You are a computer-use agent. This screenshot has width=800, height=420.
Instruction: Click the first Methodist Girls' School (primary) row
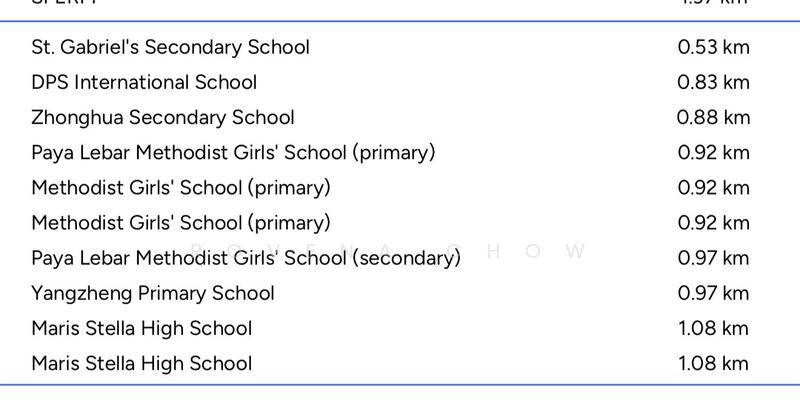(x=181, y=187)
